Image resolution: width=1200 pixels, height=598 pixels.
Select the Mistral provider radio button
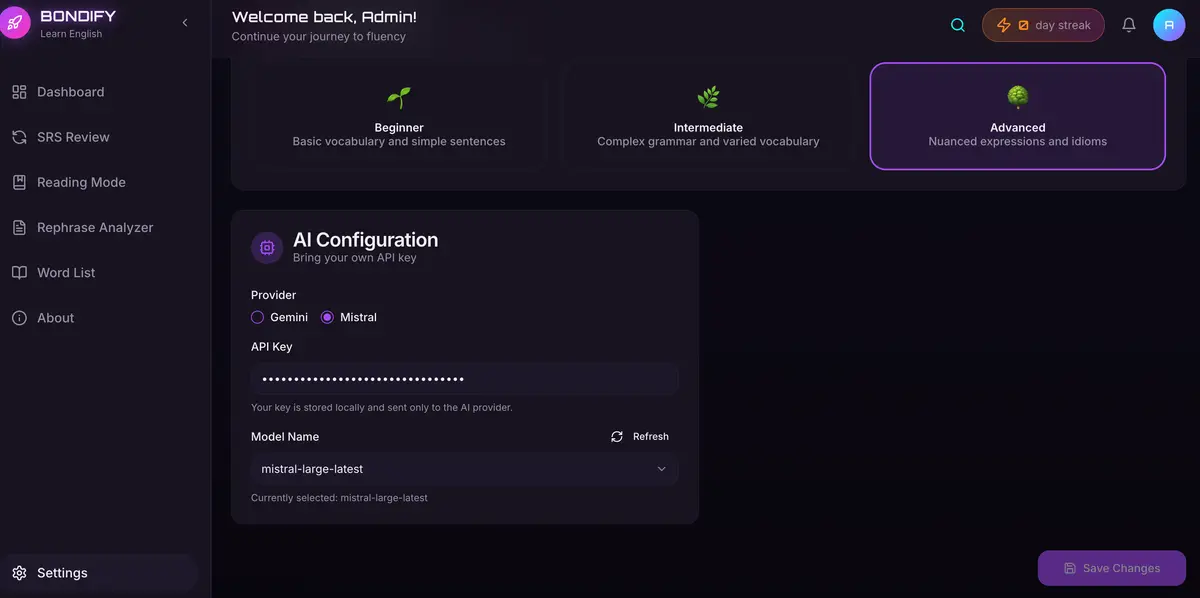pyautogui.click(x=327, y=317)
